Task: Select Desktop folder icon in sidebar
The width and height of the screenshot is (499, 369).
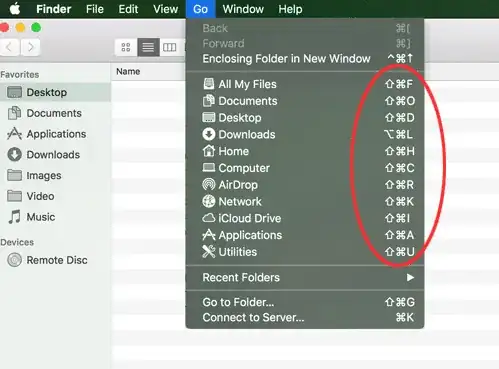Action: [x=14, y=92]
